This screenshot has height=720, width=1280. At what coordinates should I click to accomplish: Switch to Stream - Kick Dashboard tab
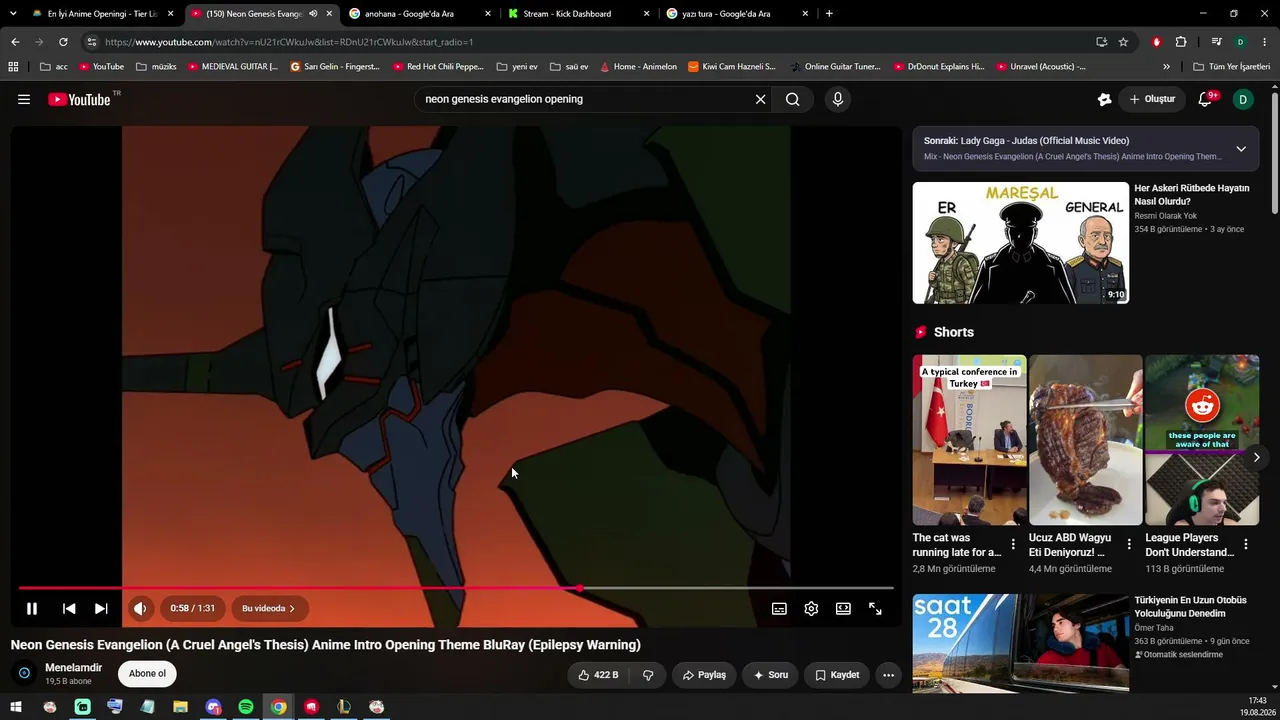pos(578,14)
